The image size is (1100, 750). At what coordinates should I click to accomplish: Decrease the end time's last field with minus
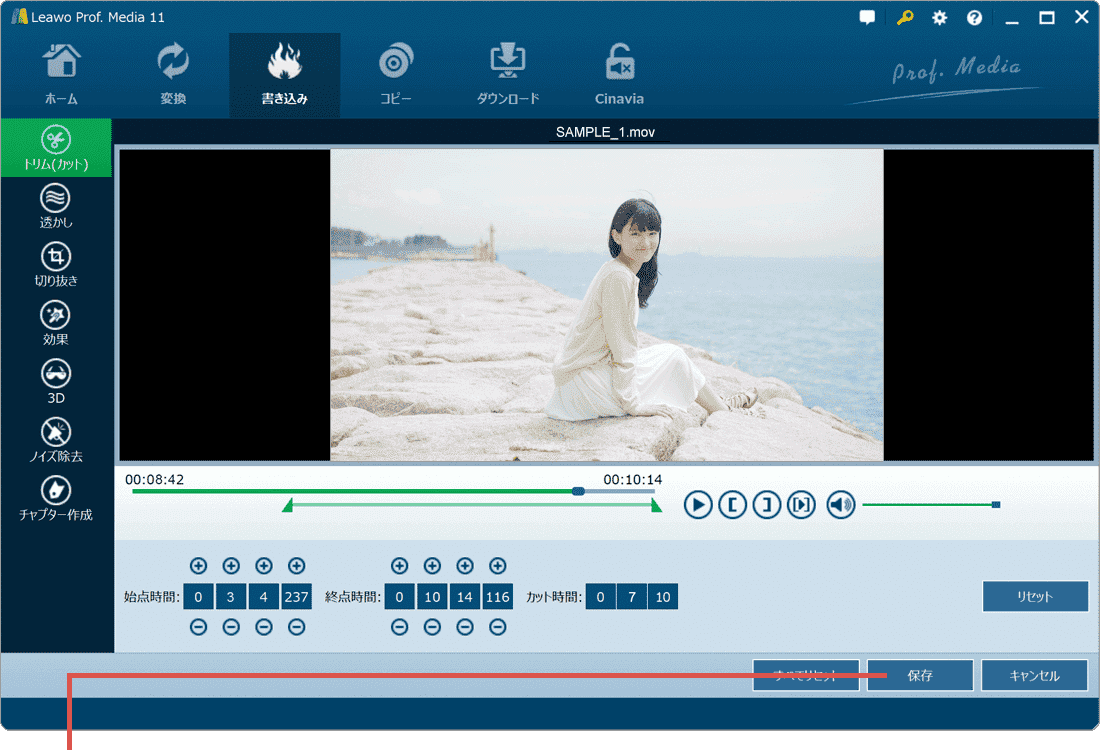click(497, 628)
